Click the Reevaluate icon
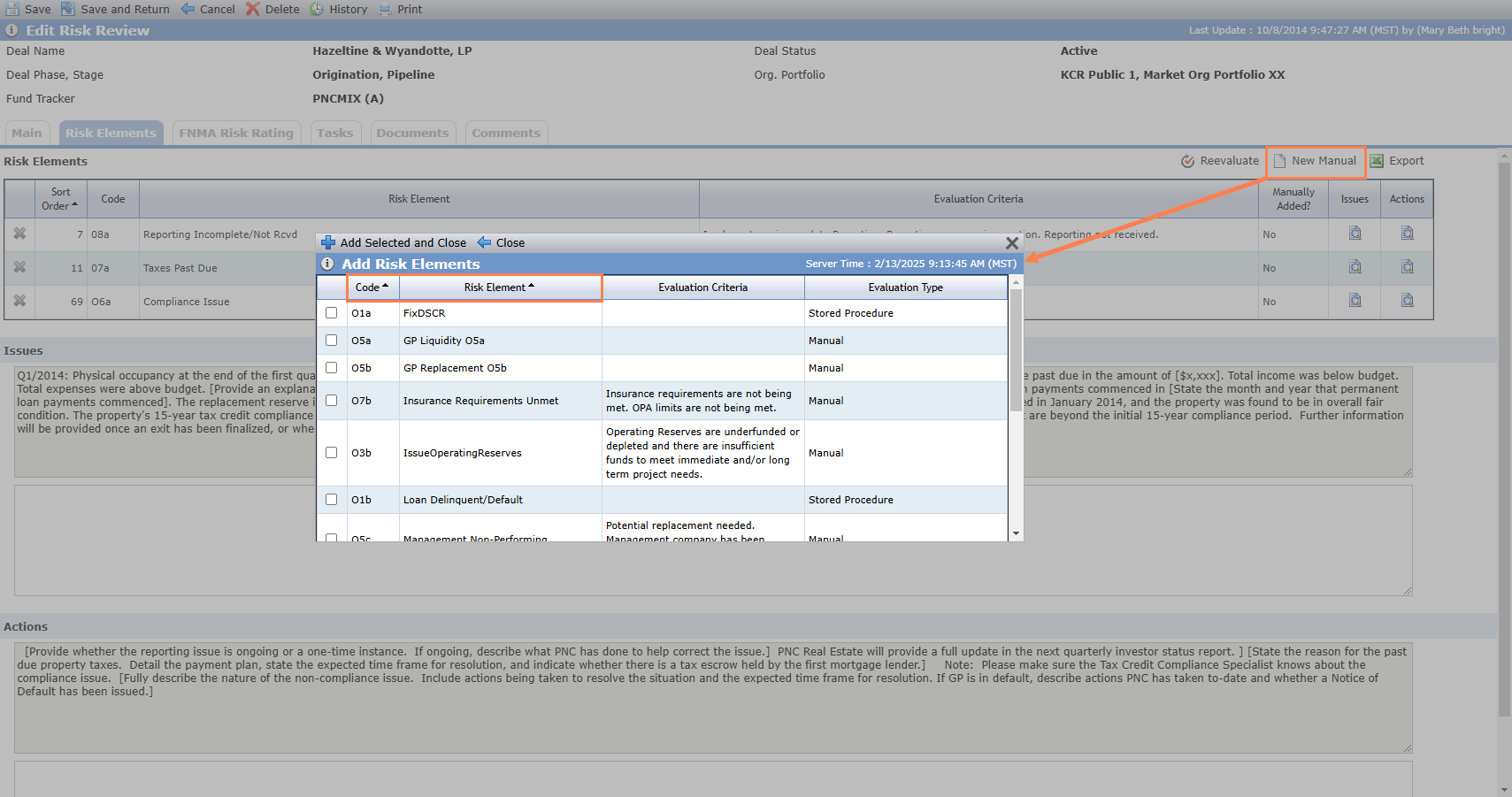Screen dimensions: 1512x797 click(x=1188, y=161)
